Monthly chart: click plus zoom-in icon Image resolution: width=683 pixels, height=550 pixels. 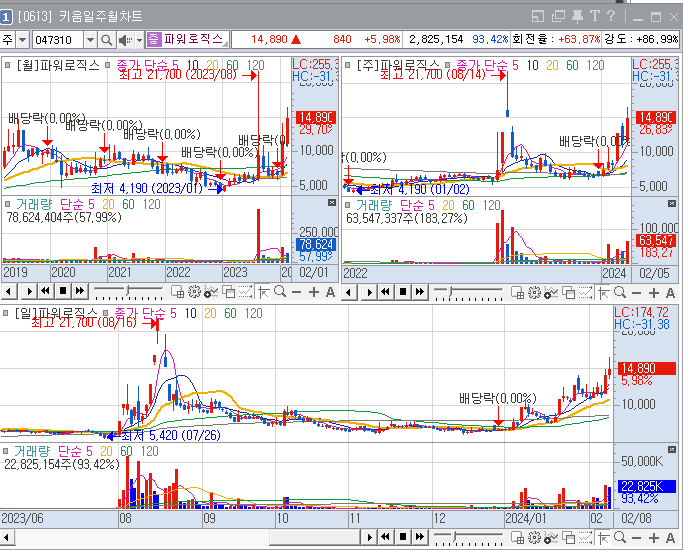tap(314, 292)
